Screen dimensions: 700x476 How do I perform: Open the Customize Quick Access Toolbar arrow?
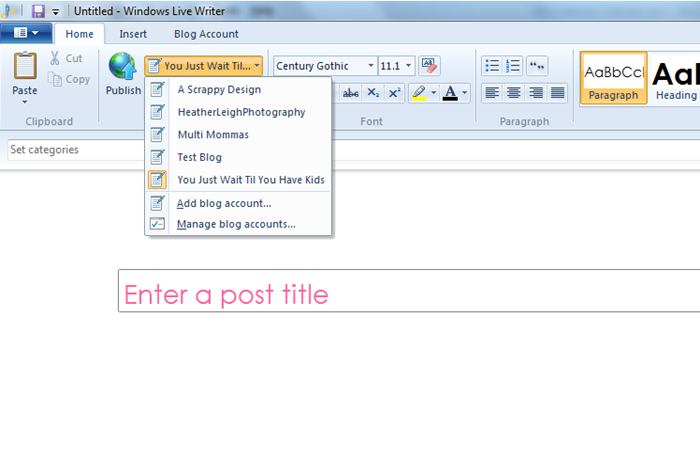[x=56, y=12]
